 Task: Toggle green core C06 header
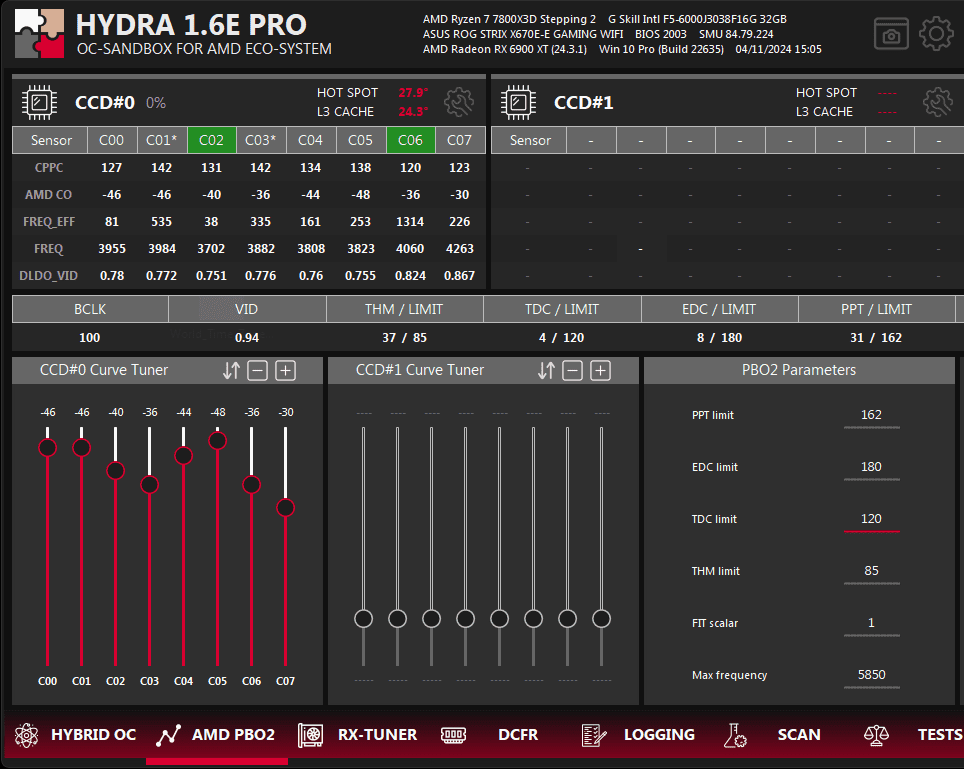[x=410, y=140]
